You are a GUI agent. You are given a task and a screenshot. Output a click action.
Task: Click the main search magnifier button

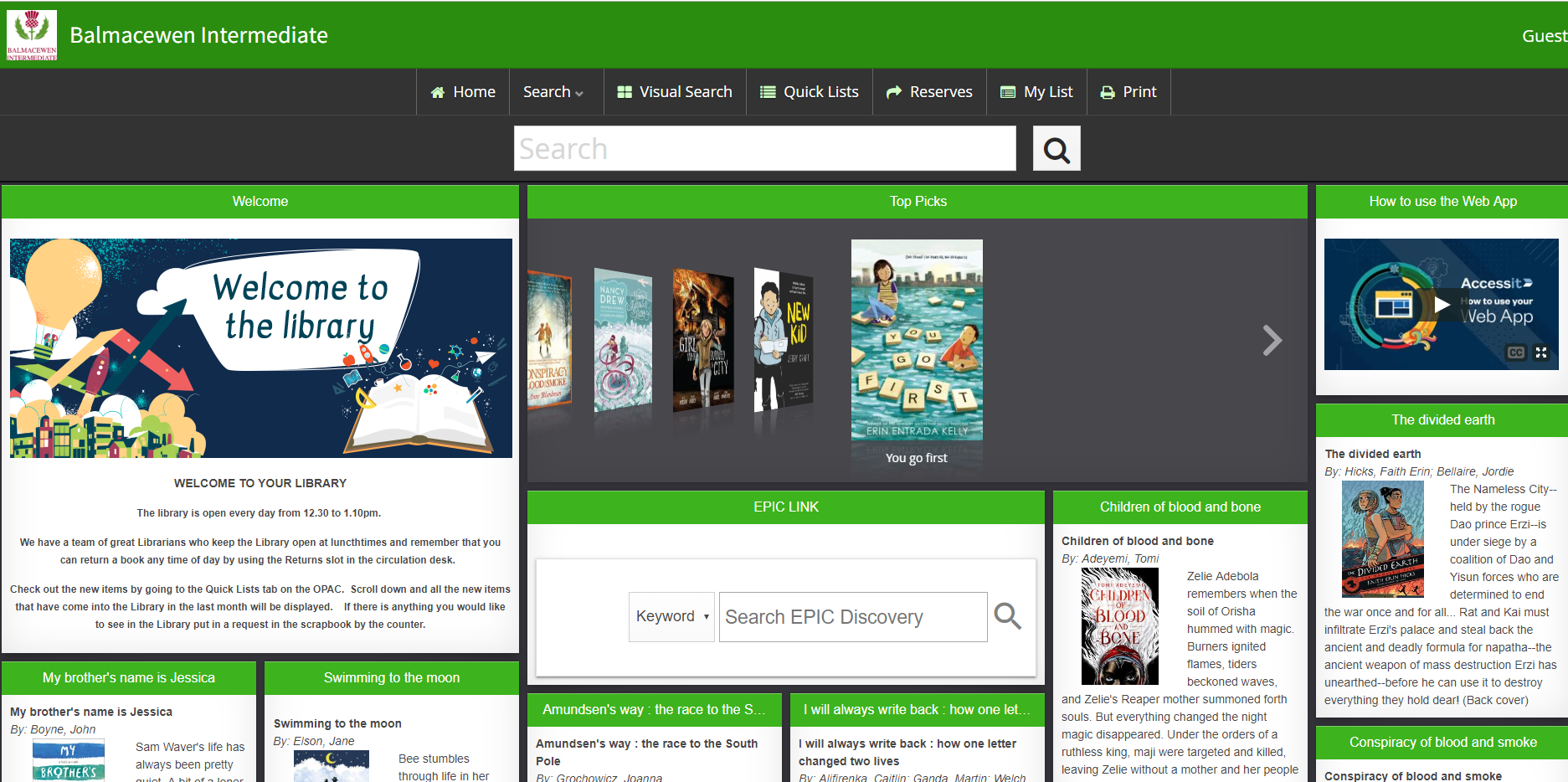[x=1056, y=147]
